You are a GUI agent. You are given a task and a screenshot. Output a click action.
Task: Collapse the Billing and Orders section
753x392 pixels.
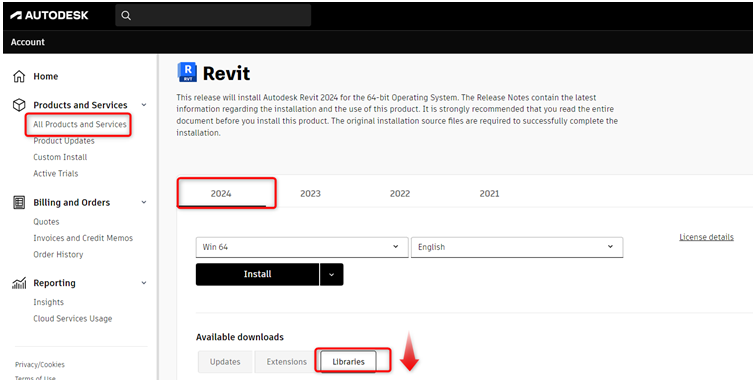click(x=144, y=202)
